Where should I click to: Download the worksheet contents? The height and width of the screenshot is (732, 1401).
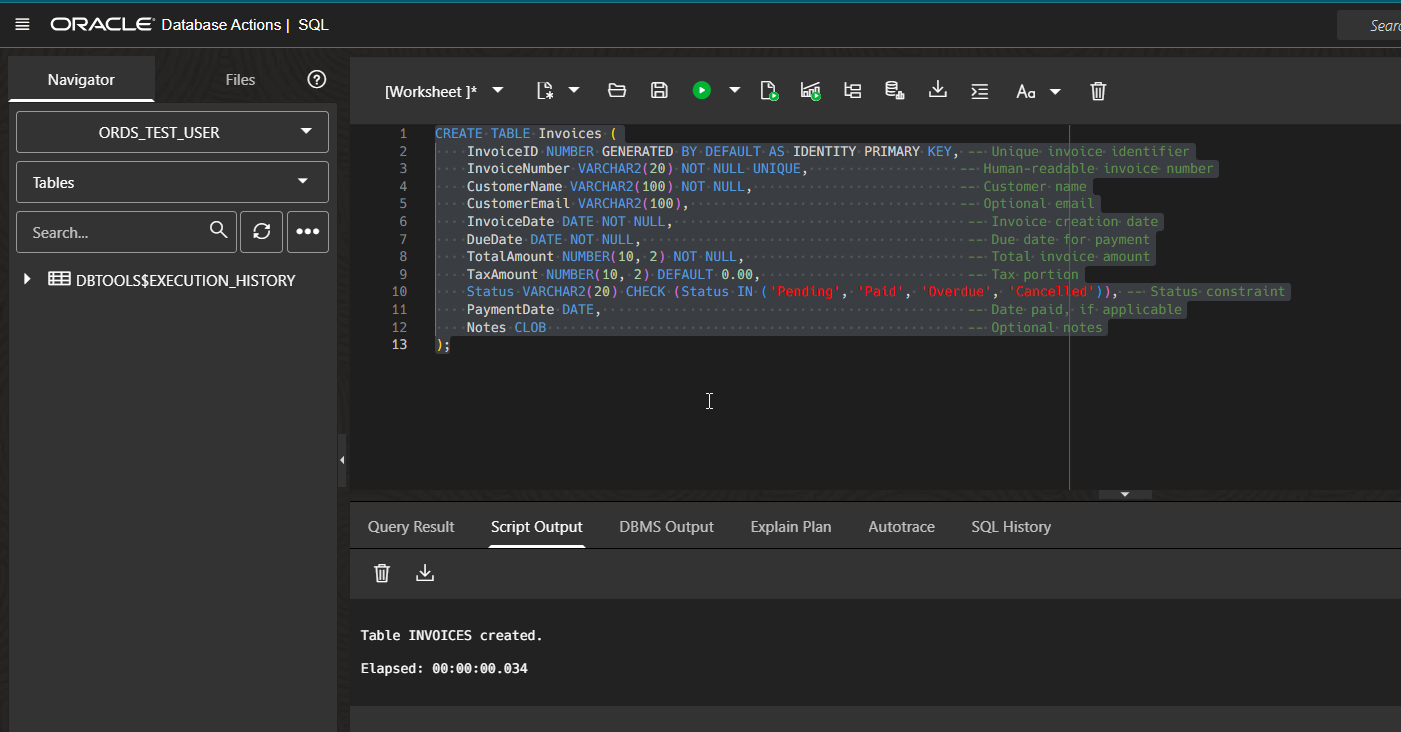pyautogui.click(x=937, y=90)
